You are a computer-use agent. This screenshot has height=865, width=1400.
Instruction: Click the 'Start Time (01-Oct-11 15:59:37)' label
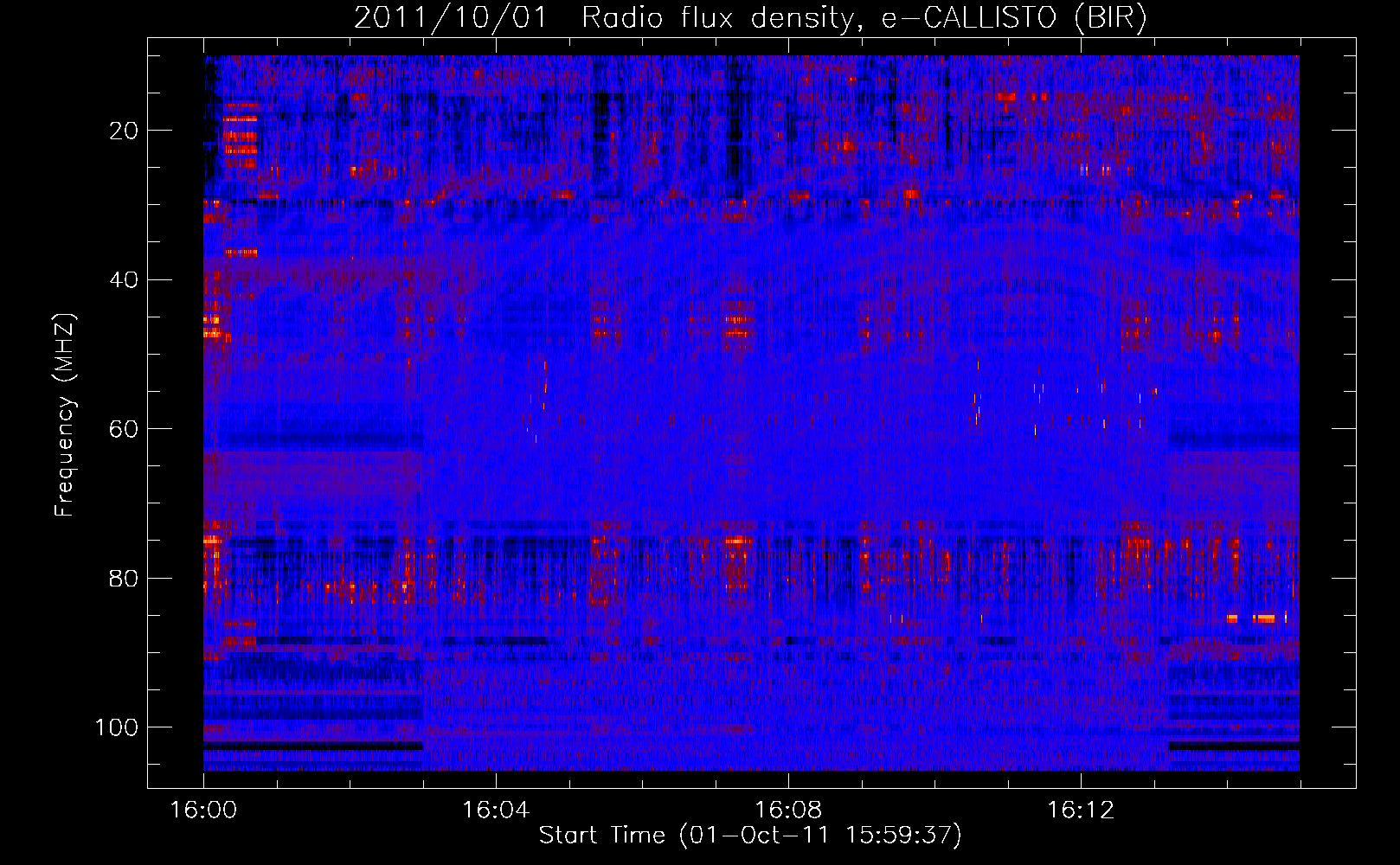click(750, 836)
